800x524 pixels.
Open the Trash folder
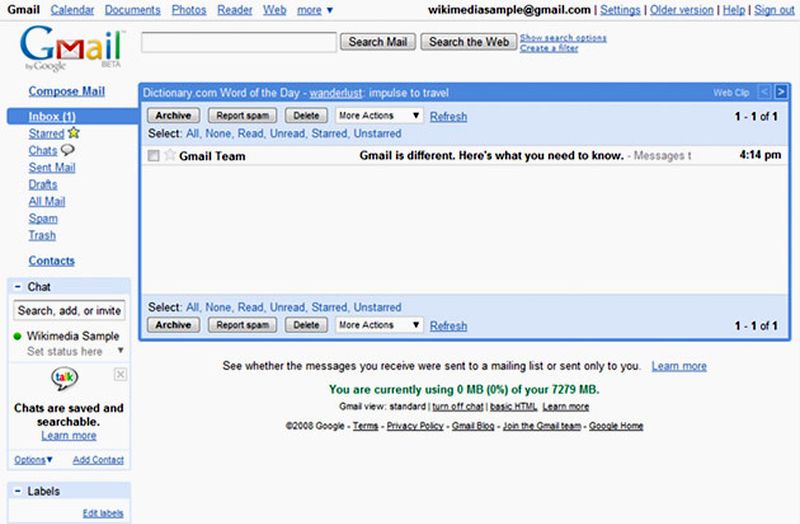click(x=42, y=235)
